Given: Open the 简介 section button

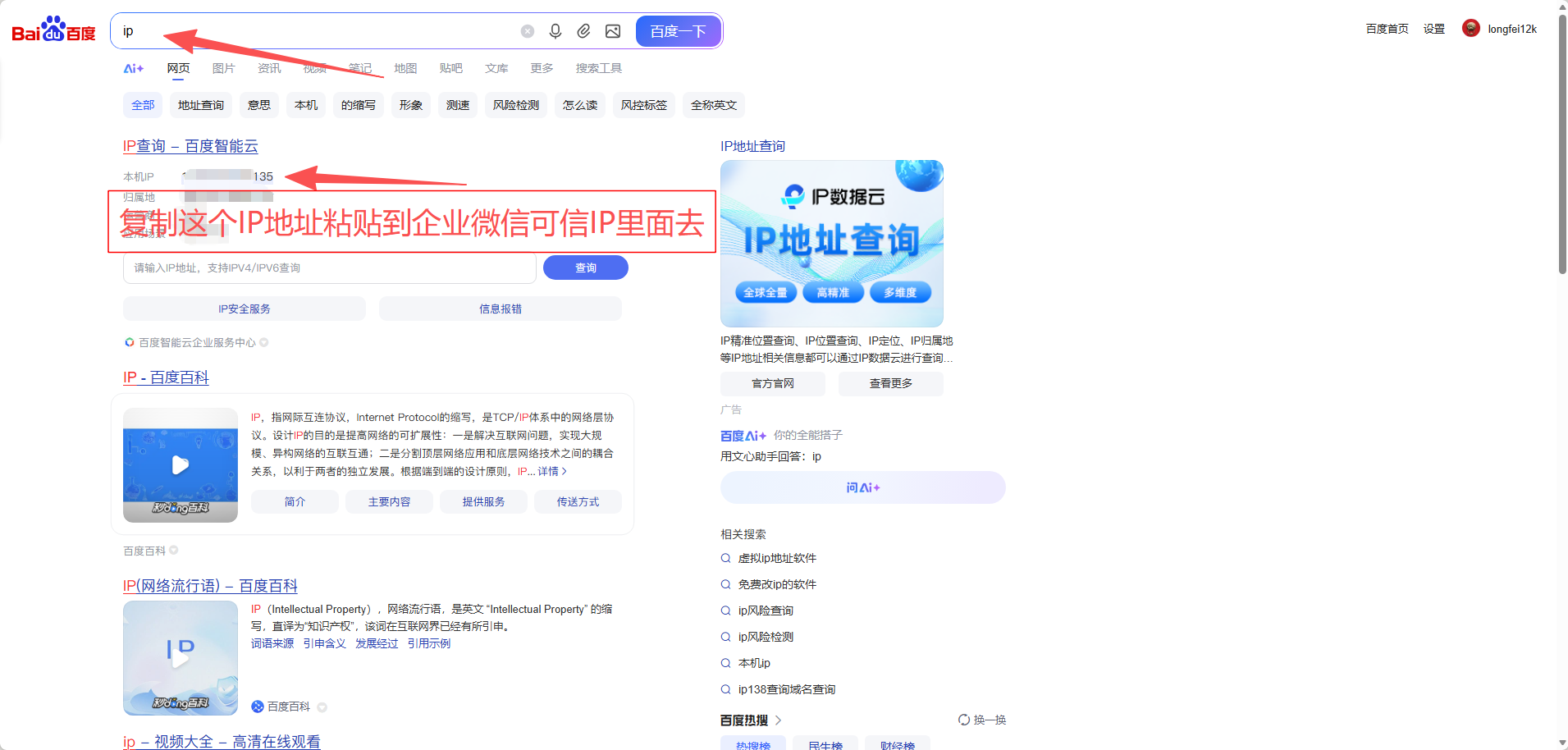Looking at the screenshot, I should pyautogui.click(x=295, y=501).
